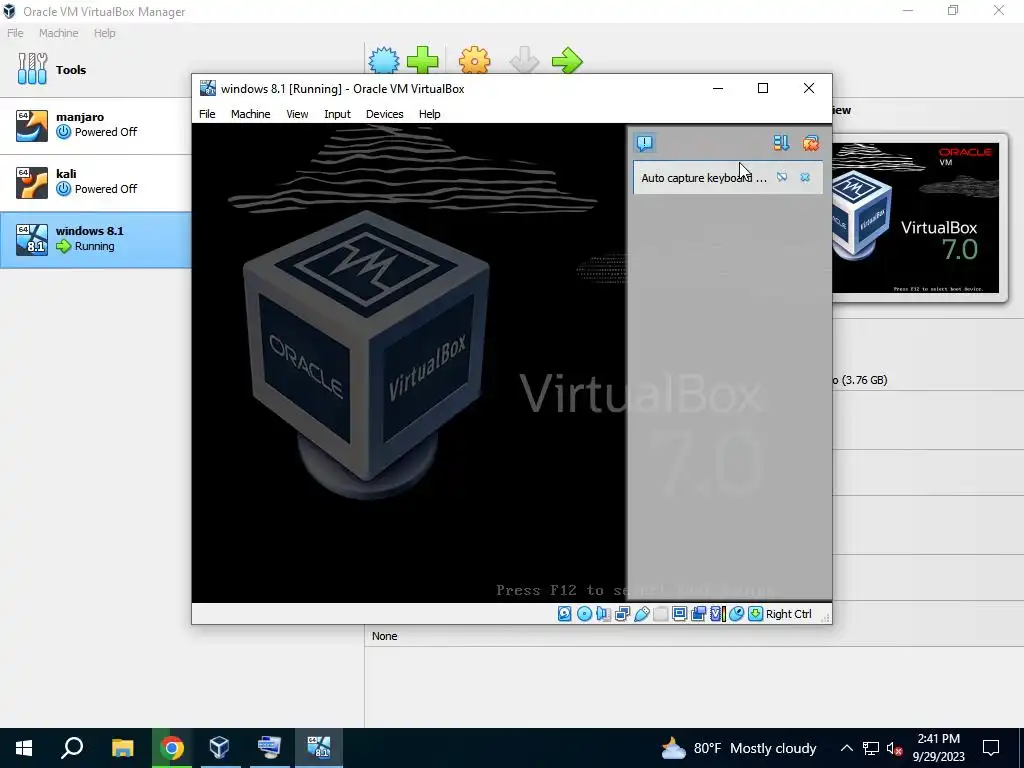This screenshot has width=1024, height=768.
Task: Click the mouse integration status icon
Action: (736, 614)
